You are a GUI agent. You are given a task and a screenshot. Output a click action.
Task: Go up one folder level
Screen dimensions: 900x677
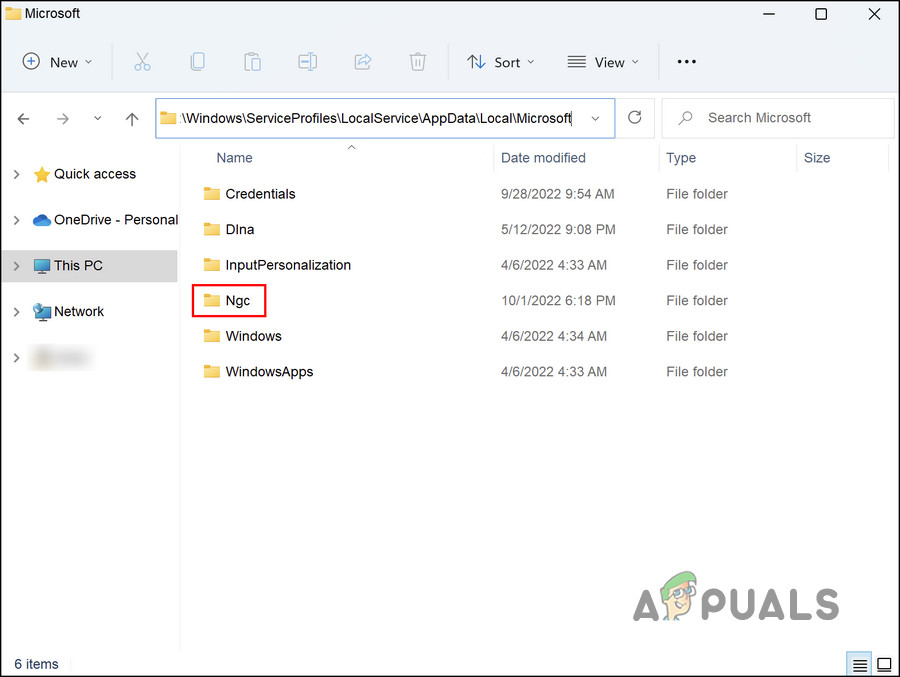coord(132,119)
